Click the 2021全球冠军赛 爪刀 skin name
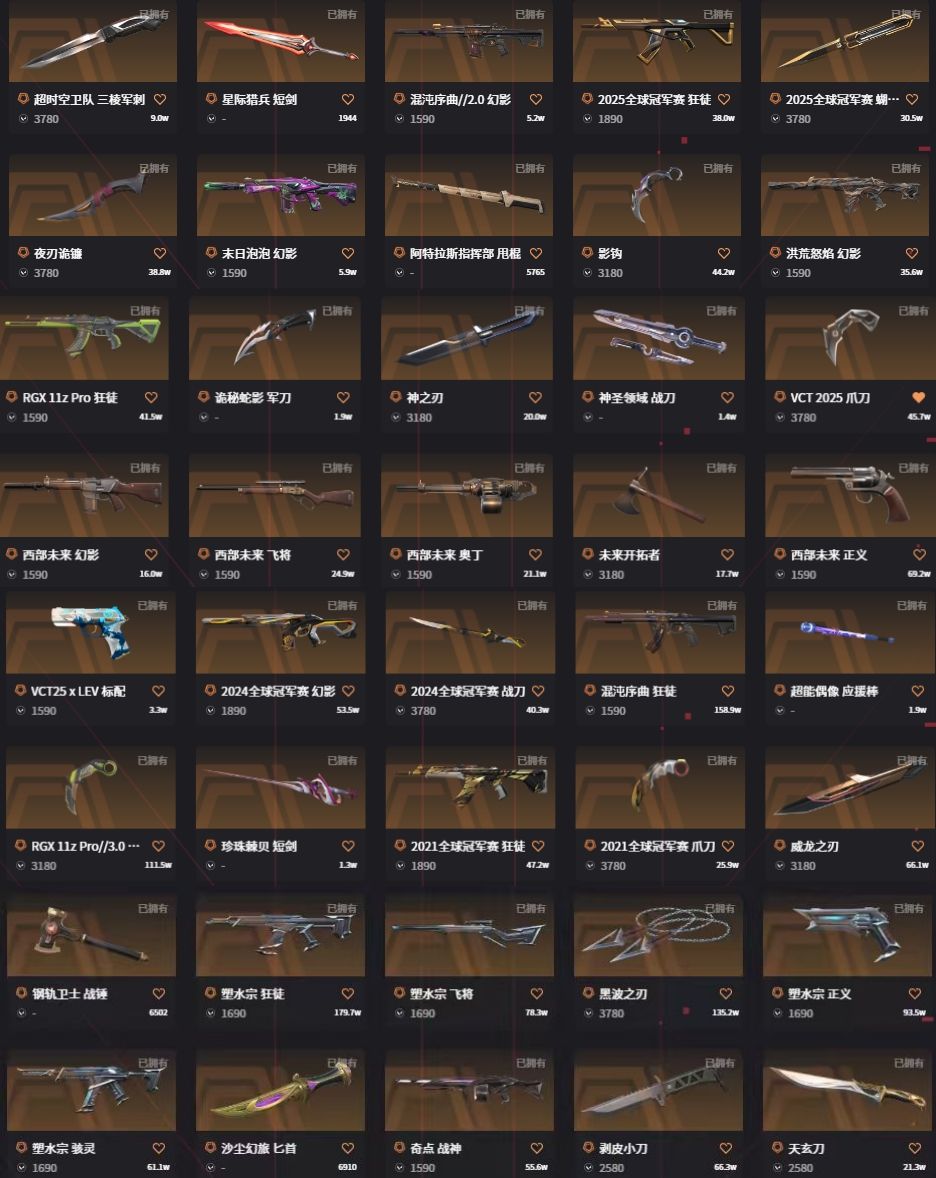Viewport: 936px width, 1178px height. (x=657, y=846)
